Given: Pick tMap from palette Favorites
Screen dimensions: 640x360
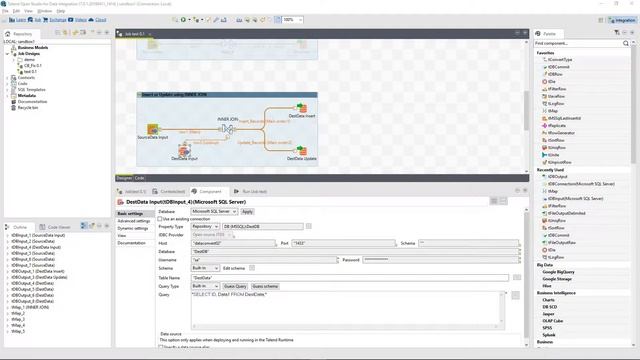Looking at the screenshot, I should click(x=553, y=111).
